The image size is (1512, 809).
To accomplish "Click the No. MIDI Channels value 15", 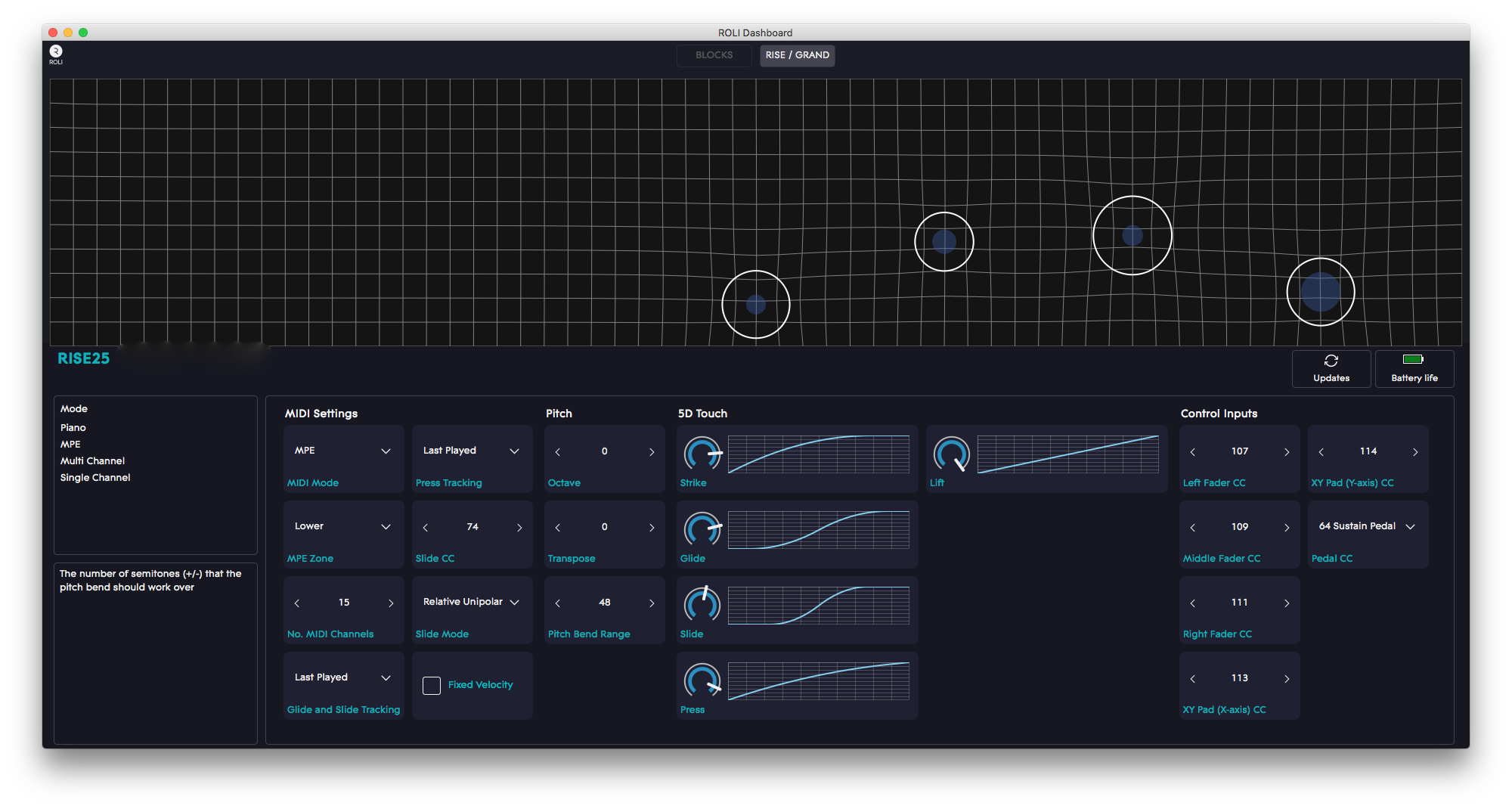I will point(344,603).
